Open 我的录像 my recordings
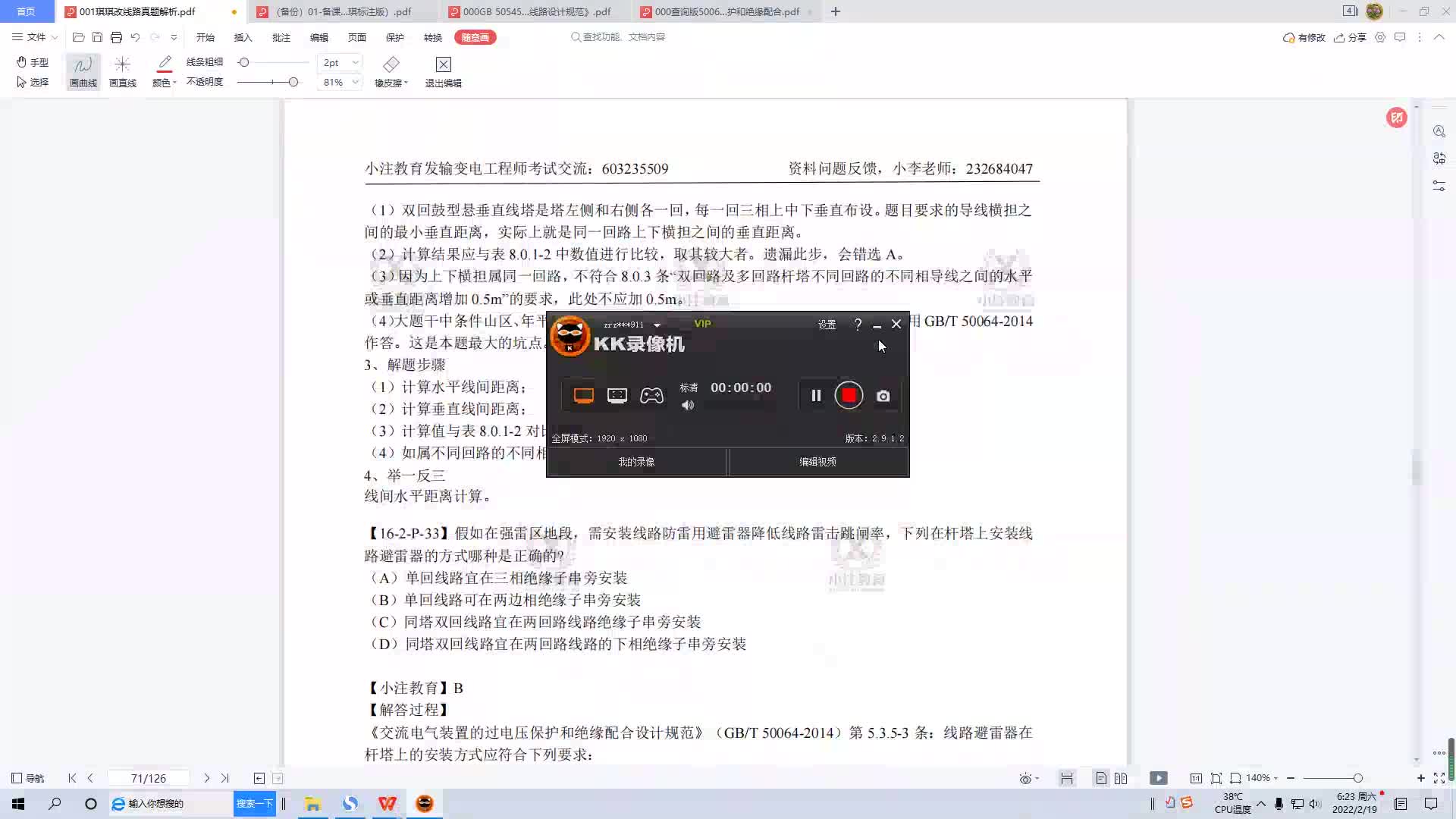This screenshot has width=1456, height=819. [636, 462]
